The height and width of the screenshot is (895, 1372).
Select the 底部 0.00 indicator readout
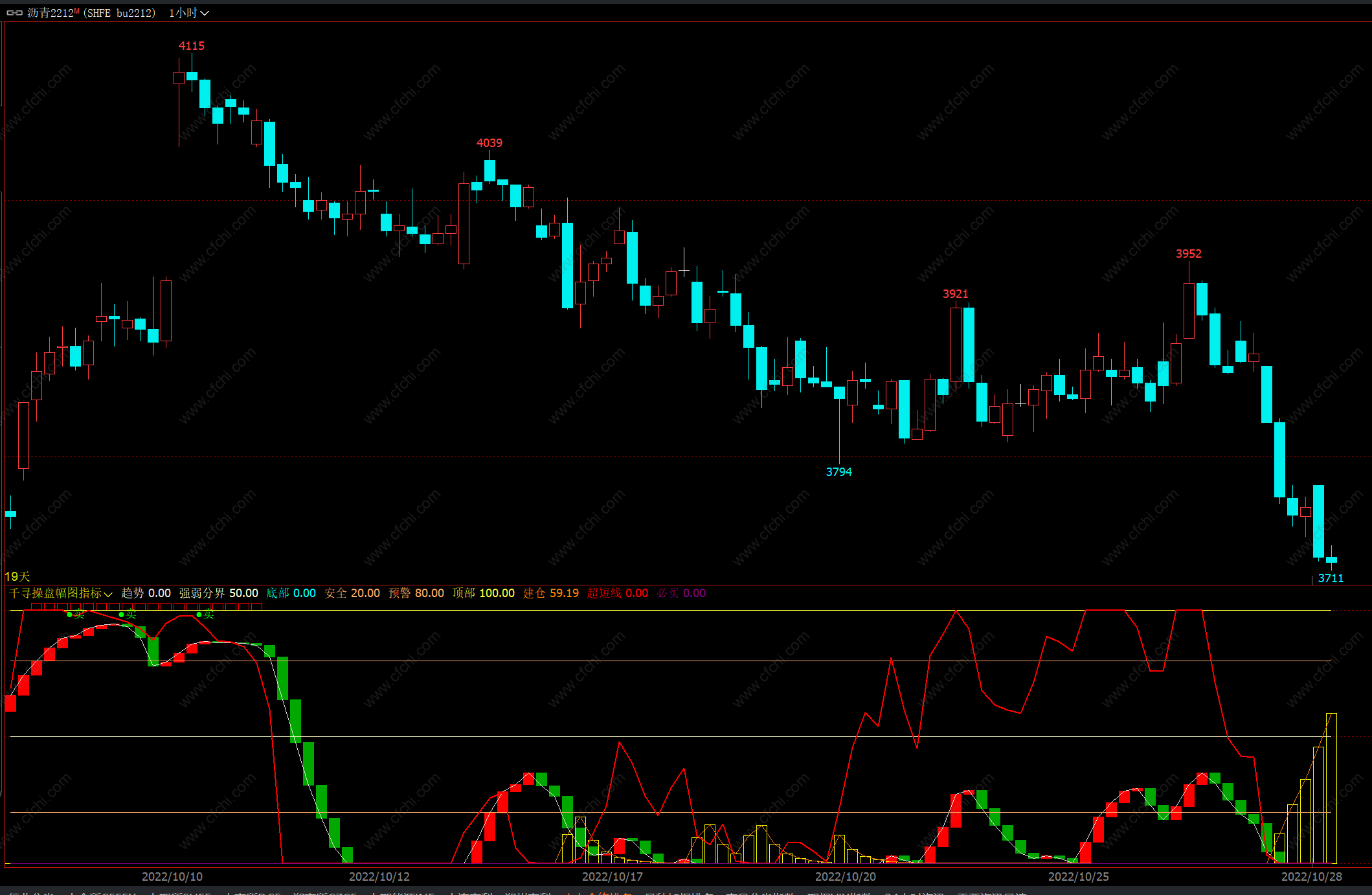tap(291, 593)
